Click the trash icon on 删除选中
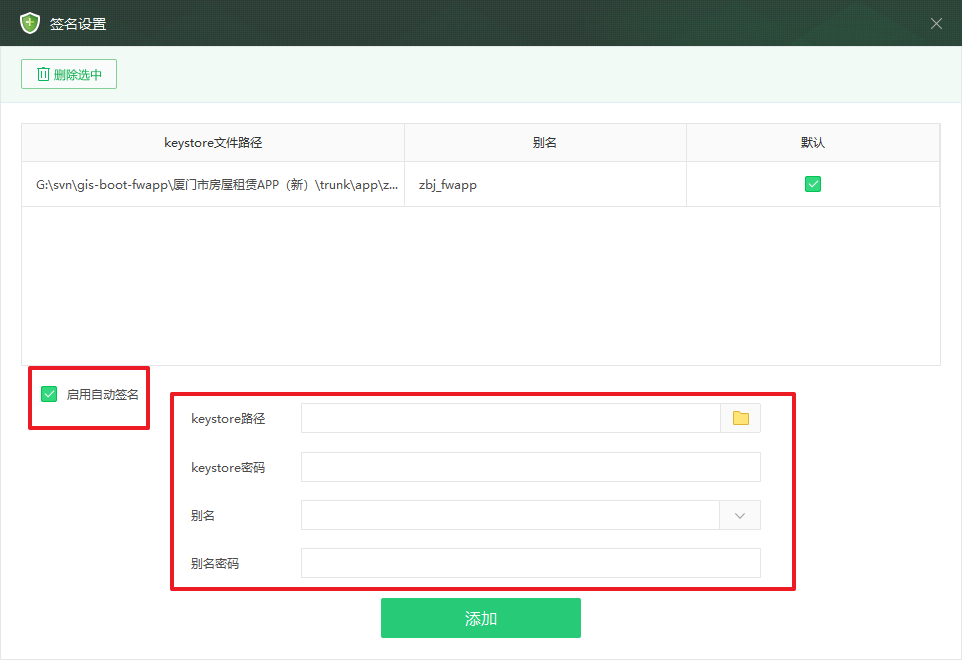Screen dimensions: 962x660 click(x=43, y=74)
